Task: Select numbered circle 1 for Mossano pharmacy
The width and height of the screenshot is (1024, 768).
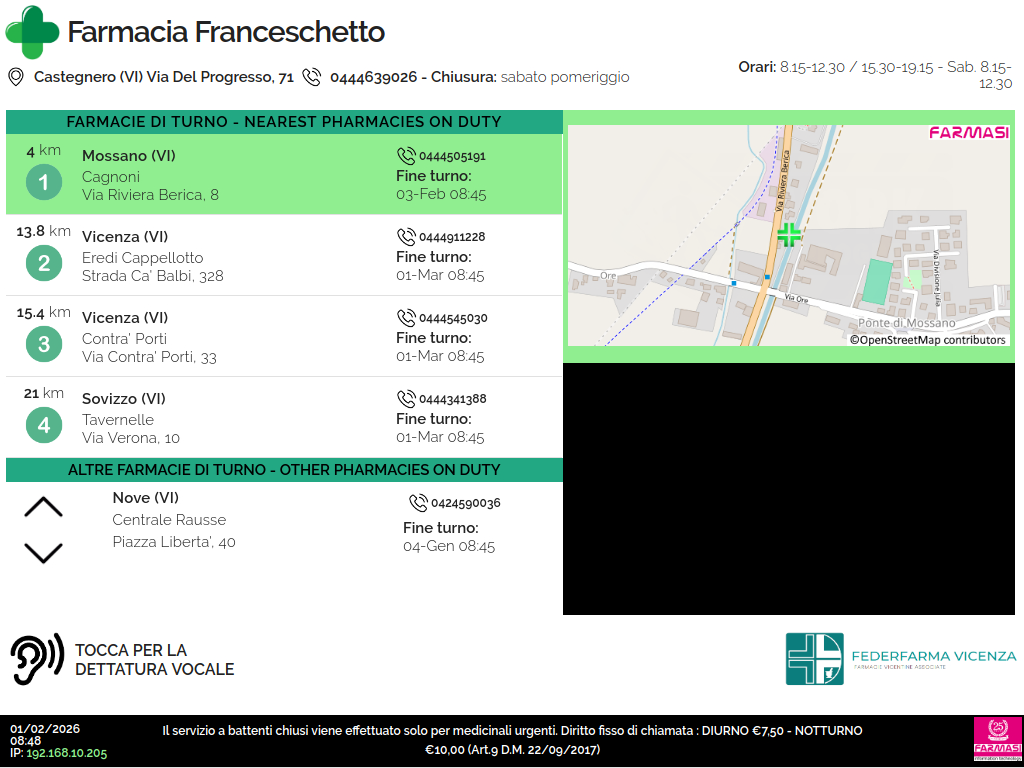Action: click(43, 183)
